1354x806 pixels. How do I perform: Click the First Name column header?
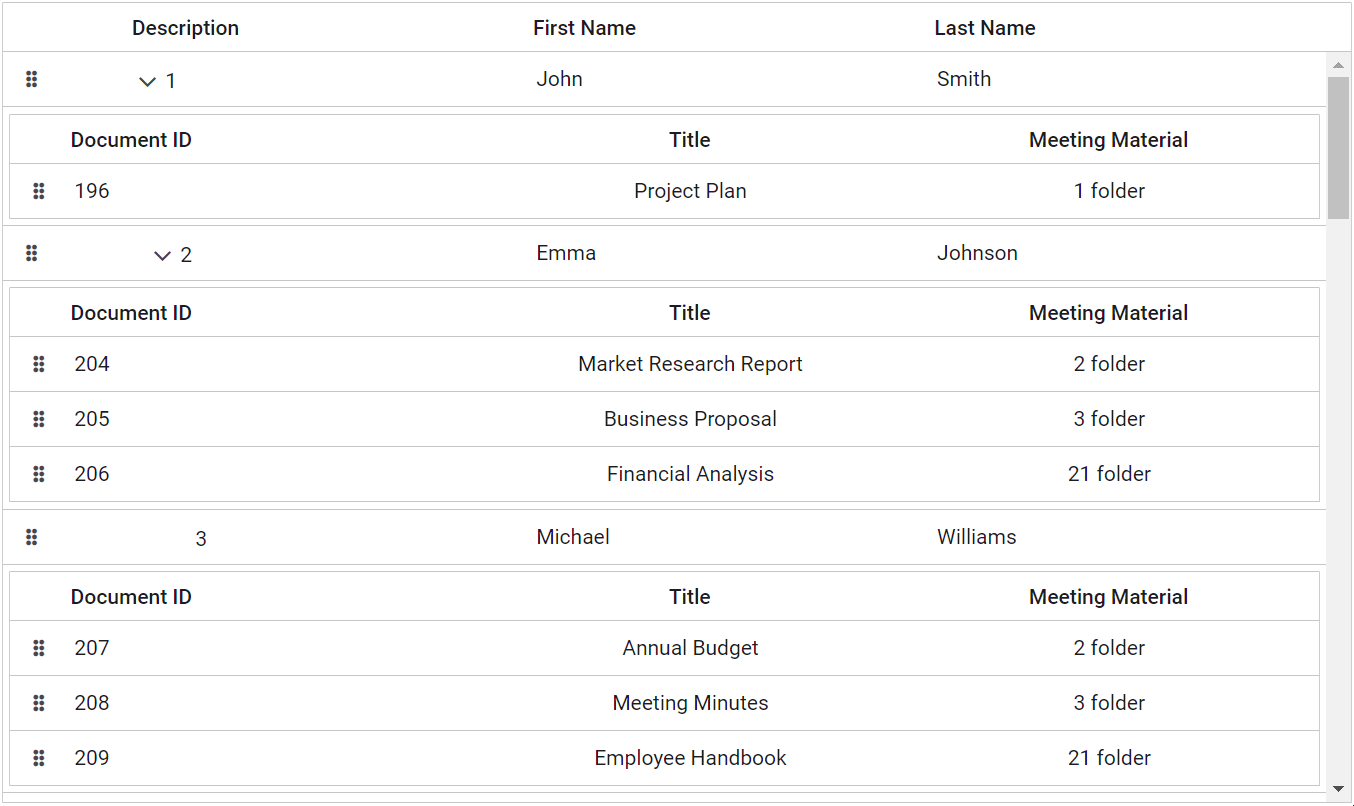(584, 28)
